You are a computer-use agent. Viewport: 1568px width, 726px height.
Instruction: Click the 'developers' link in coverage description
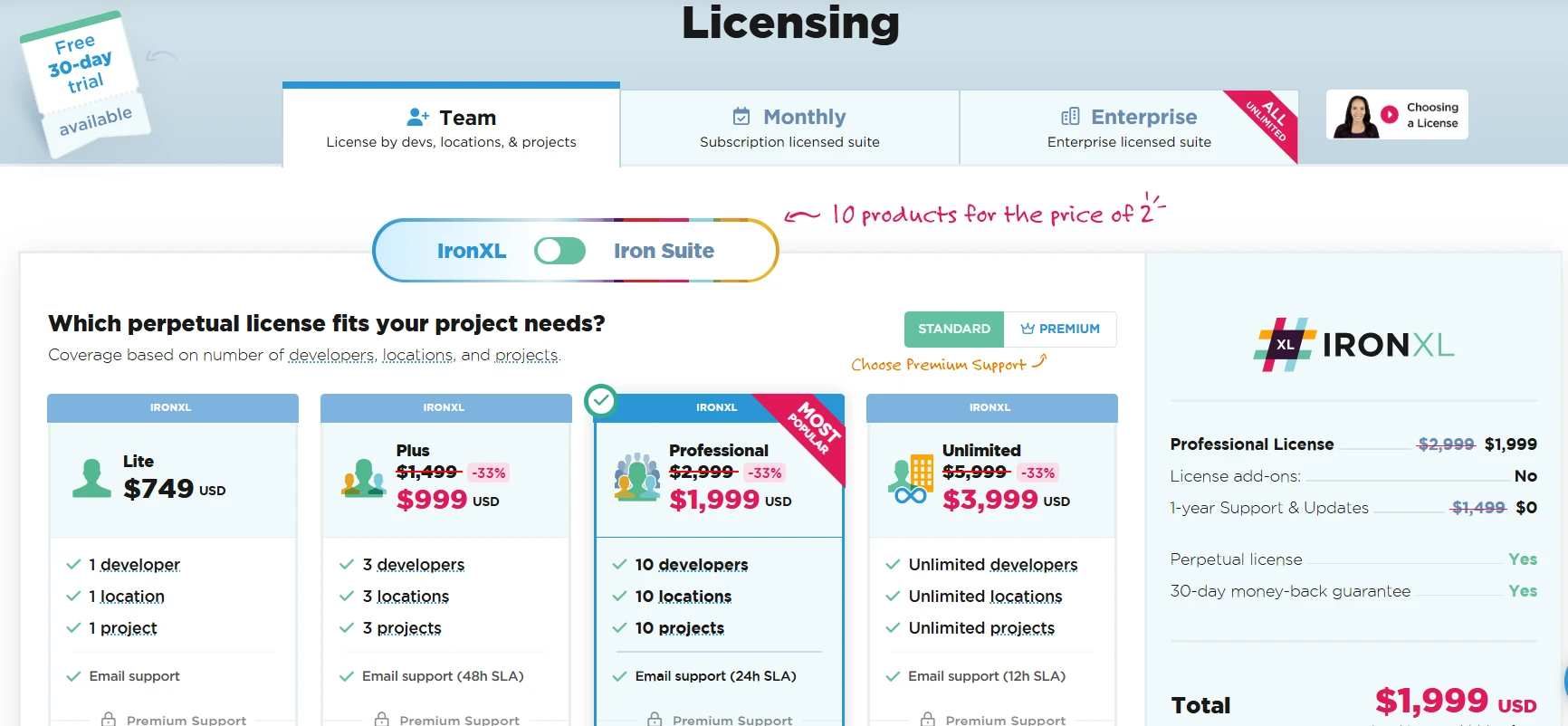click(x=330, y=356)
